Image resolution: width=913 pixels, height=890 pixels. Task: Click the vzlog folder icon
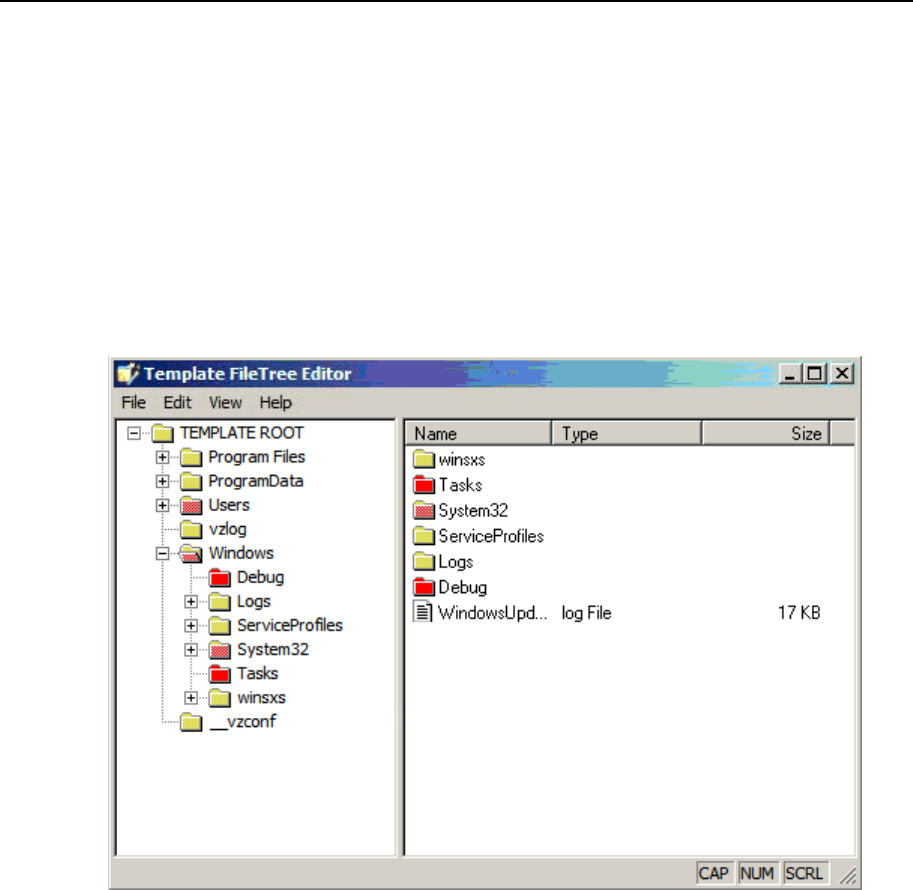click(x=191, y=529)
